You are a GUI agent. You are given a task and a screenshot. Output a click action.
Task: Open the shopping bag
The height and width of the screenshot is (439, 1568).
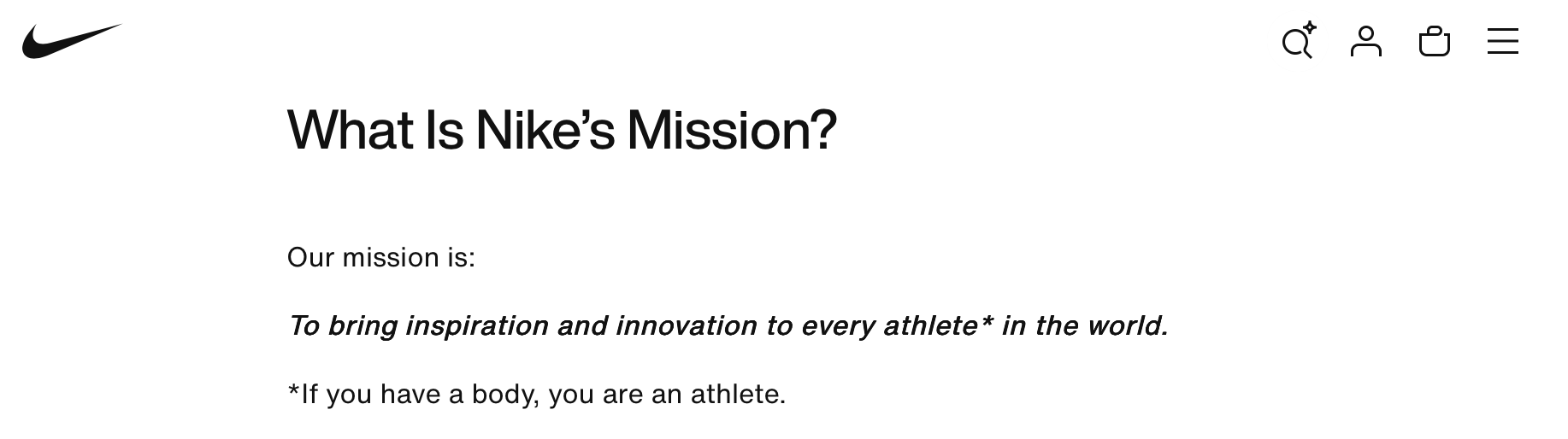point(1434,42)
